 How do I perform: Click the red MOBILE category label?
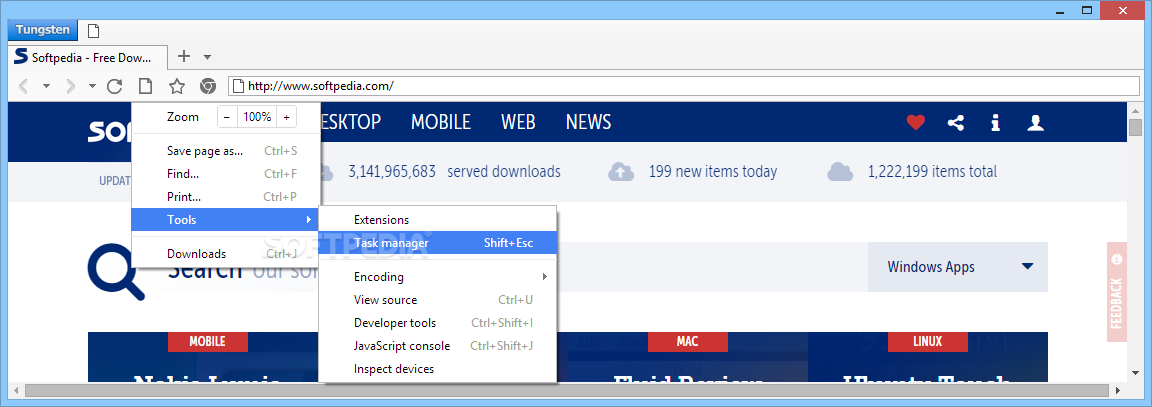coord(208,342)
